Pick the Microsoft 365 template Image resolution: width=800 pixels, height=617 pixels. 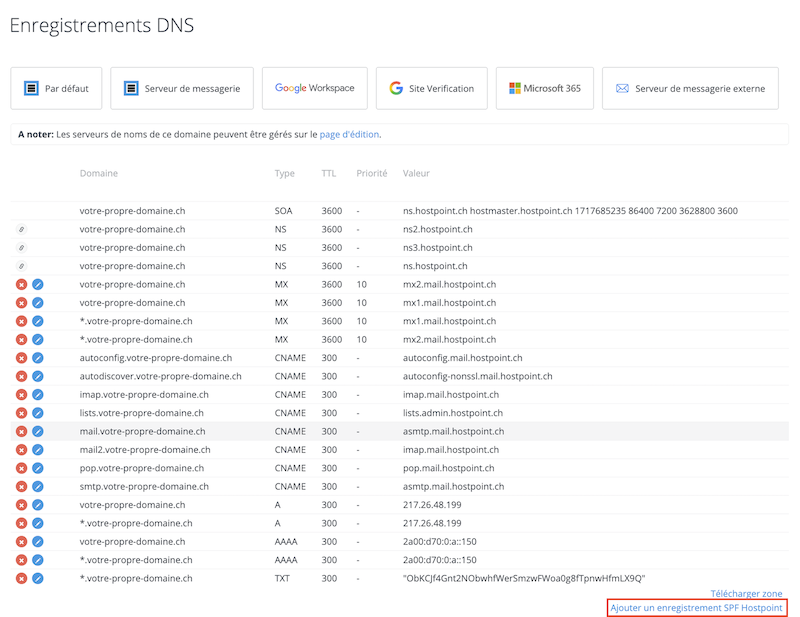[x=545, y=88]
